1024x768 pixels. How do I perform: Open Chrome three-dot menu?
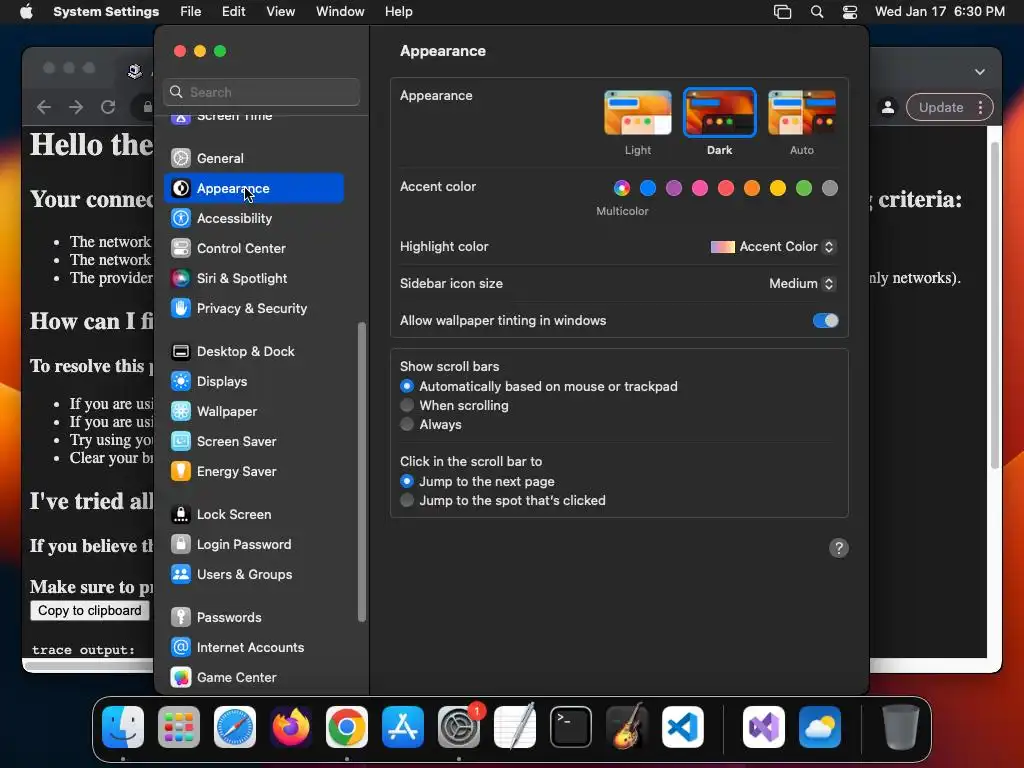pyautogui.click(x=980, y=108)
